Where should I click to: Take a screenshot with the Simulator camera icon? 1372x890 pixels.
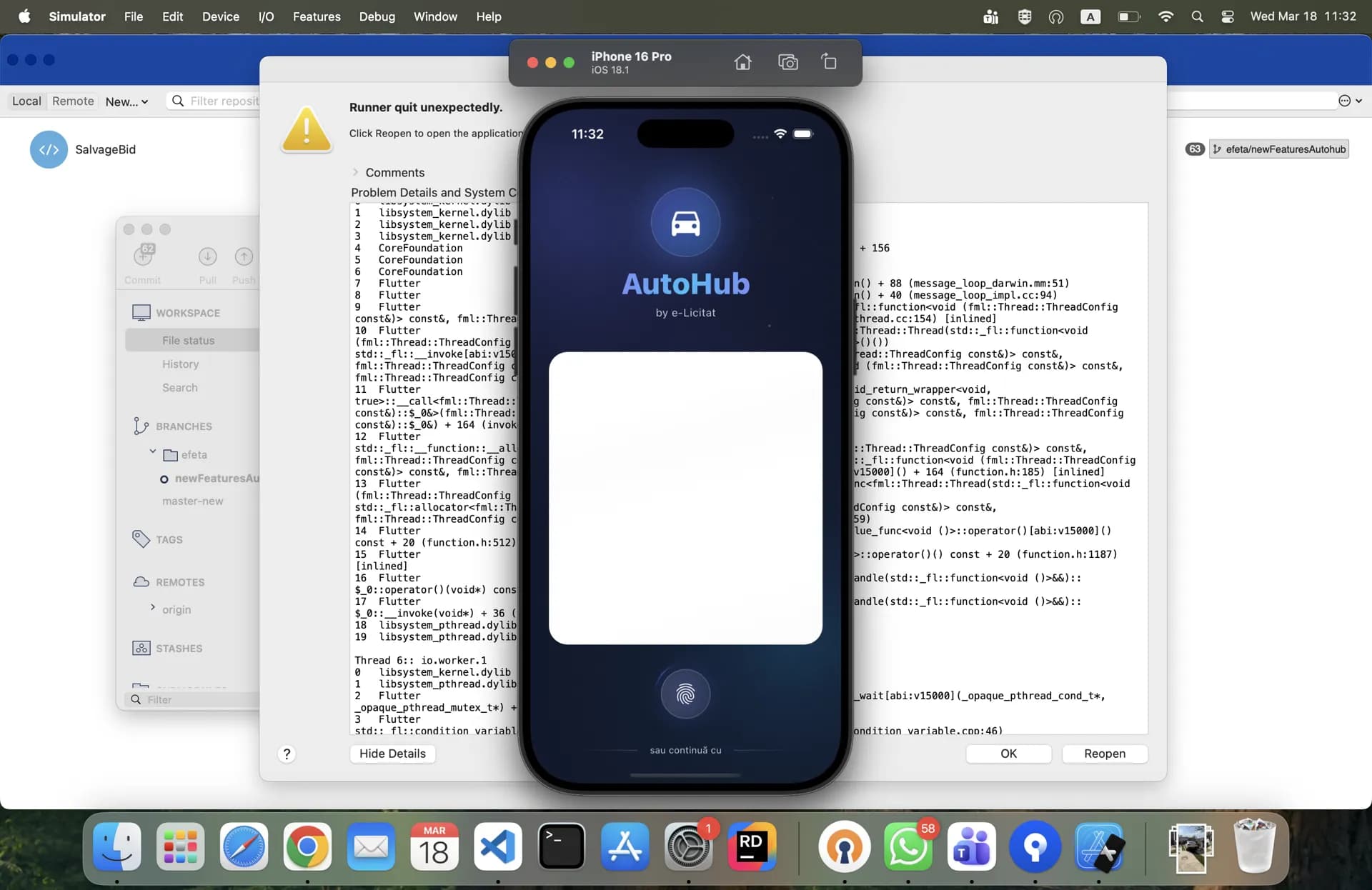coord(787,63)
